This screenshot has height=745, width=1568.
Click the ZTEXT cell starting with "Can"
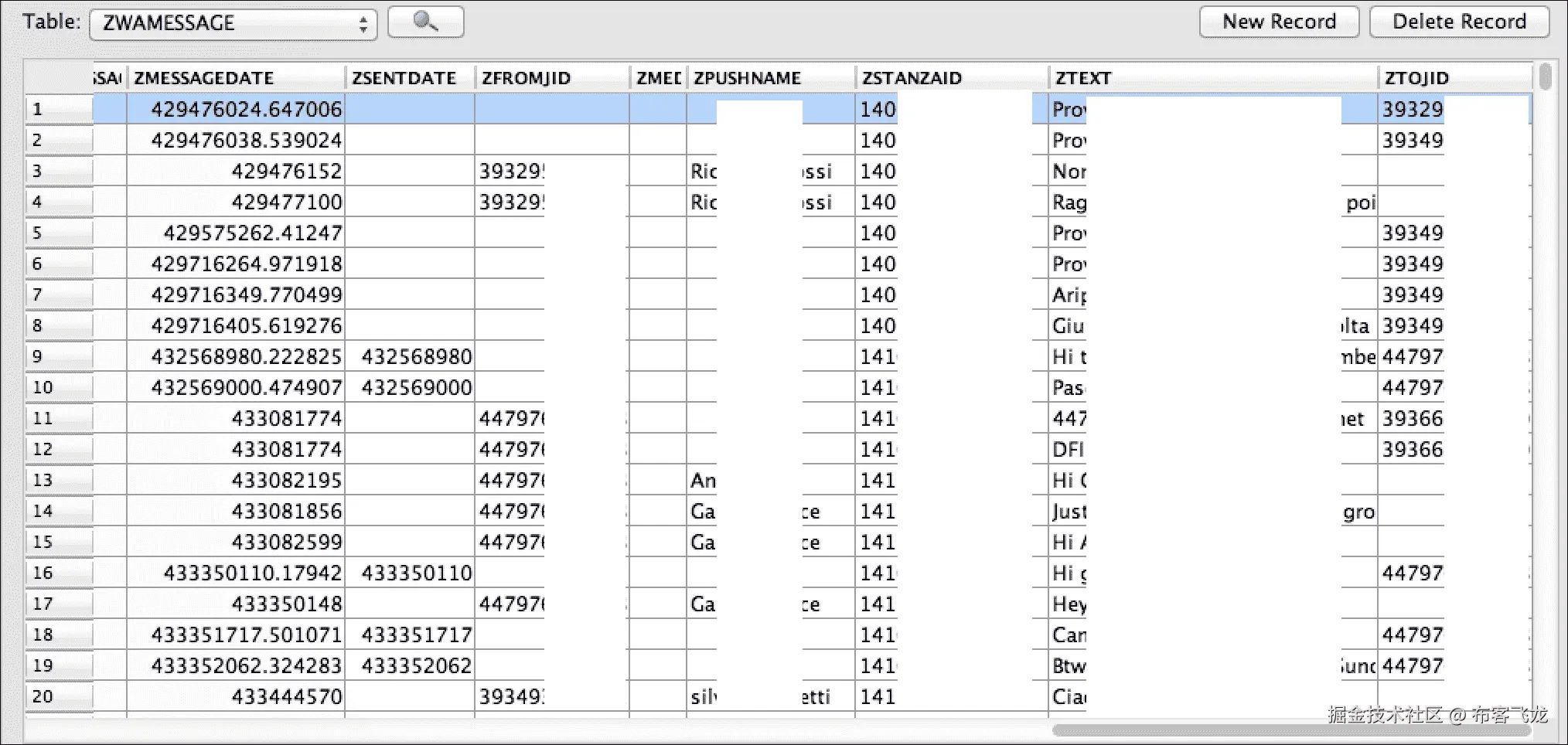point(1213,634)
